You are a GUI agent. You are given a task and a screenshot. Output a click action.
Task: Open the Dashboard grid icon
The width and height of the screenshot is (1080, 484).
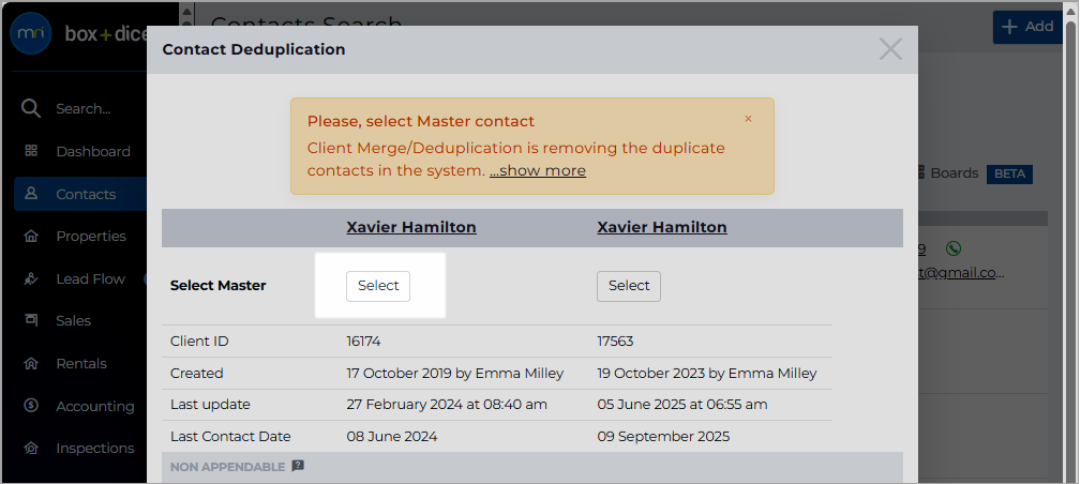31,151
